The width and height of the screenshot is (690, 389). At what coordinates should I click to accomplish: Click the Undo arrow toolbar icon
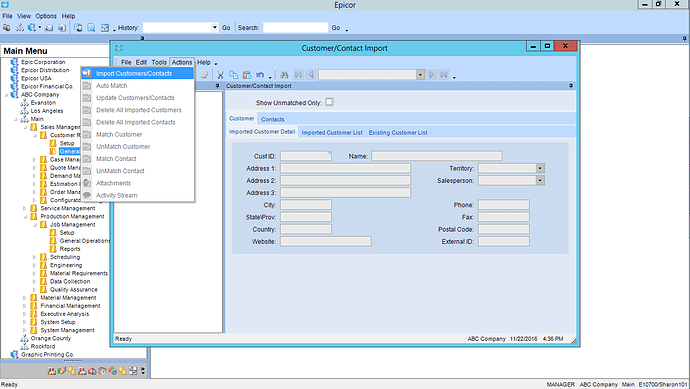point(260,75)
